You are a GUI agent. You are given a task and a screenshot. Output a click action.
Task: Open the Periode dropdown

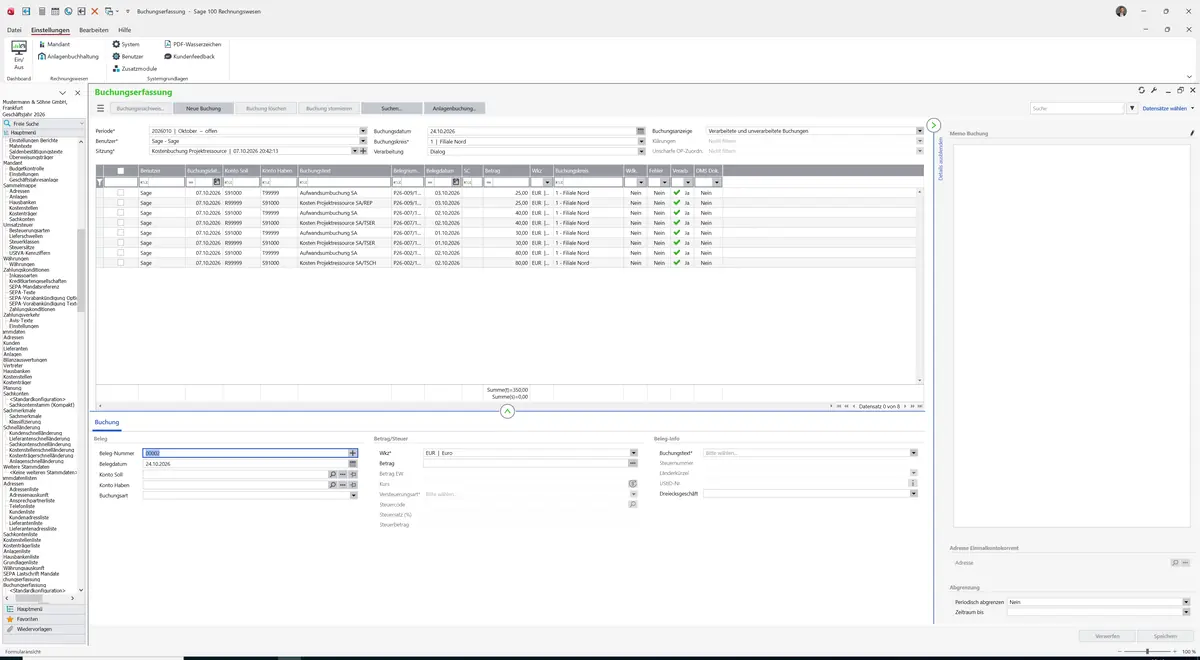(x=363, y=131)
